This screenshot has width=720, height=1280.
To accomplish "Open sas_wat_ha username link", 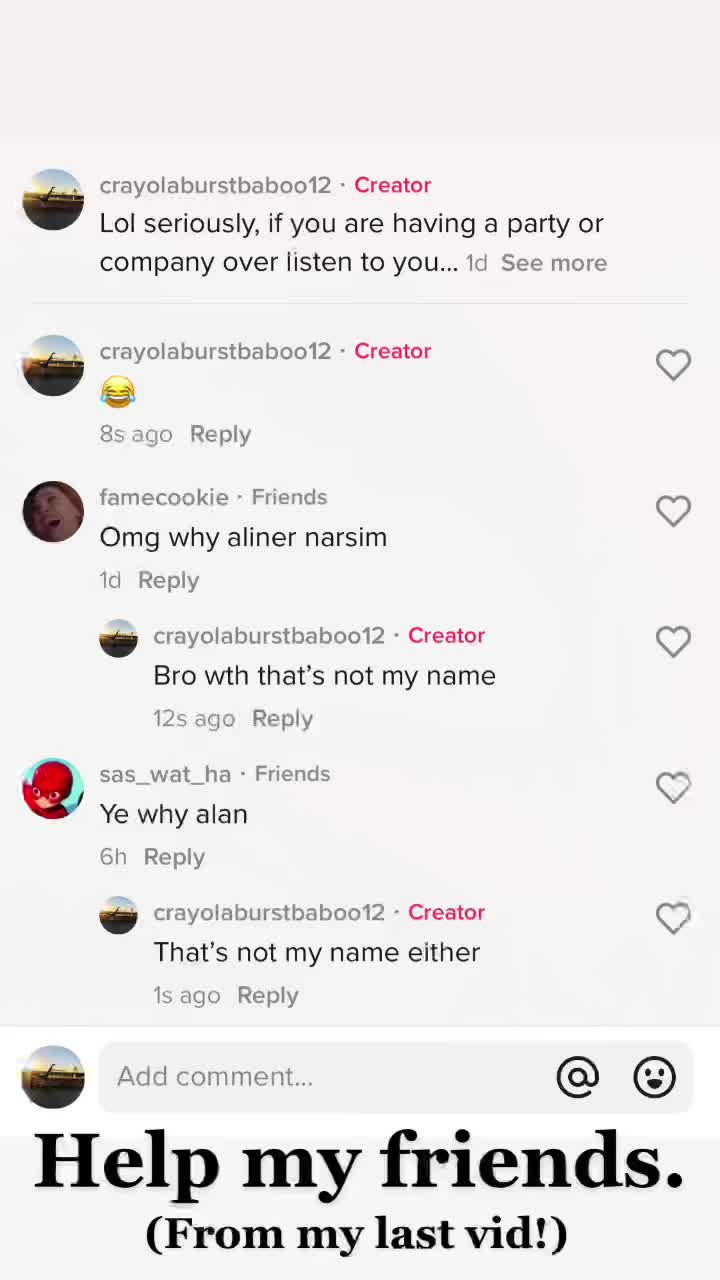I will tap(165, 774).
